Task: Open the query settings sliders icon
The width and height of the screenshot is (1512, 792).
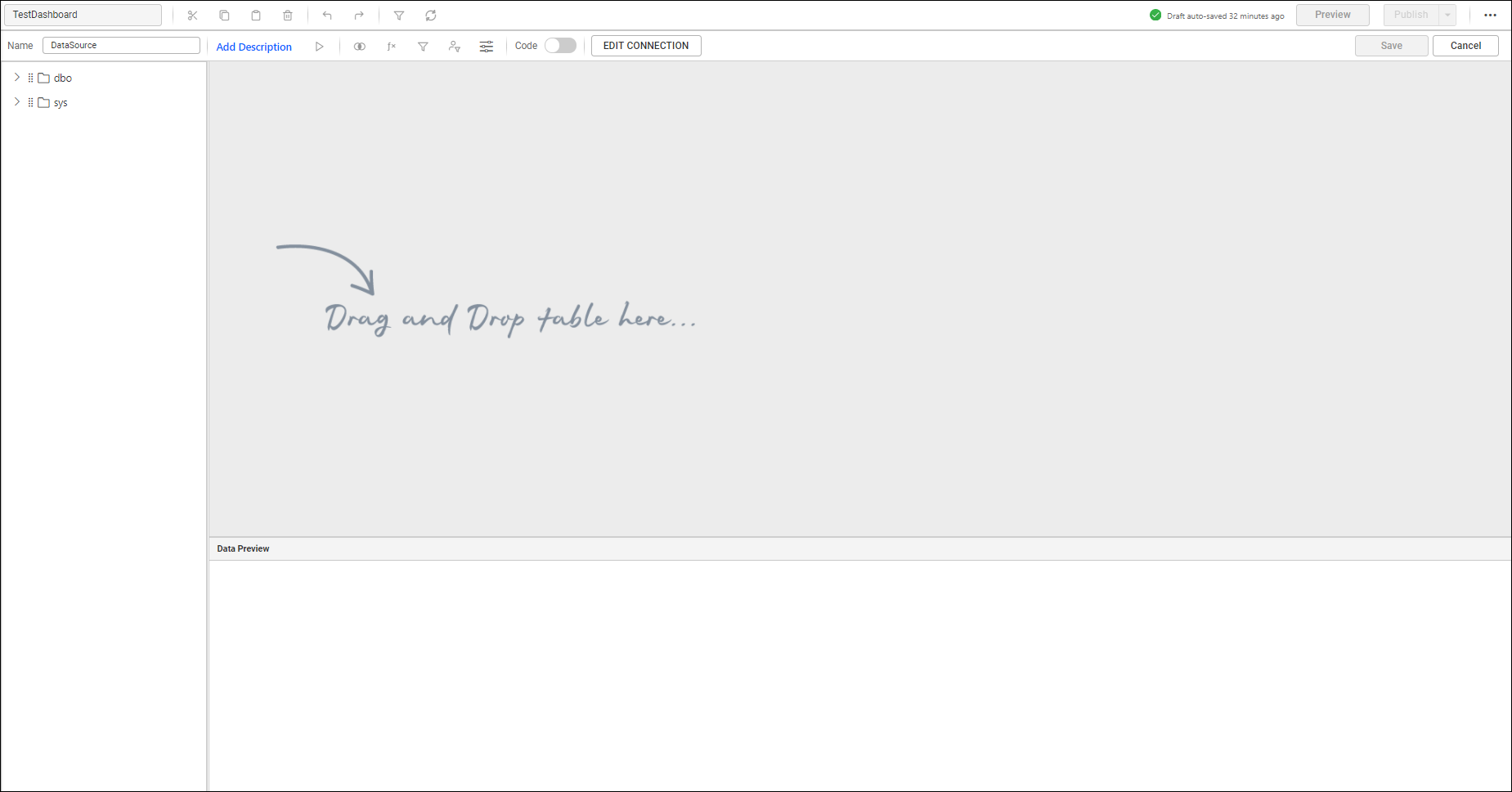Action: (487, 47)
